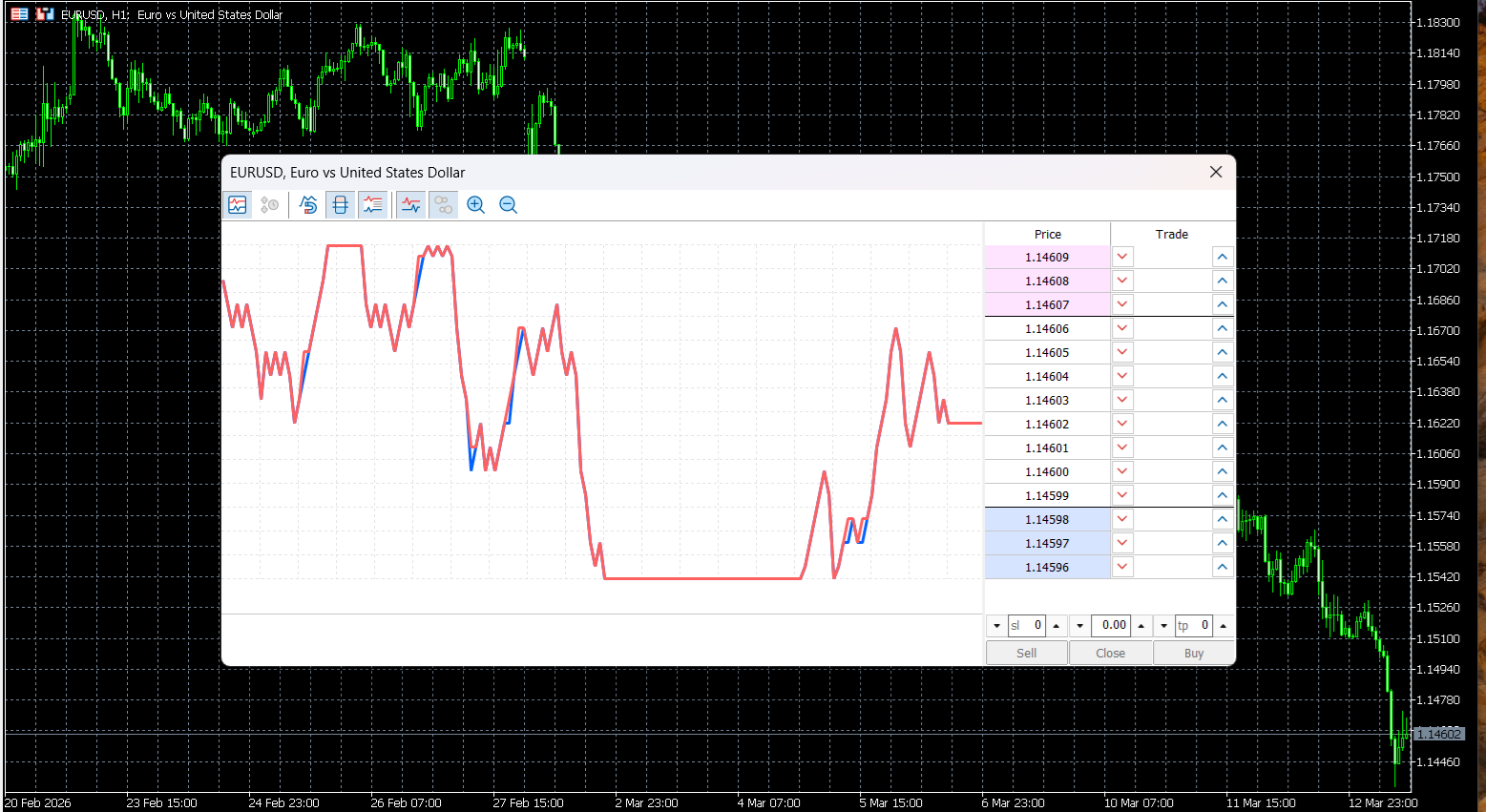Image resolution: width=1486 pixels, height=812 pixels.
Task: Click the Buy button
Action: [x=1194, y=653]
